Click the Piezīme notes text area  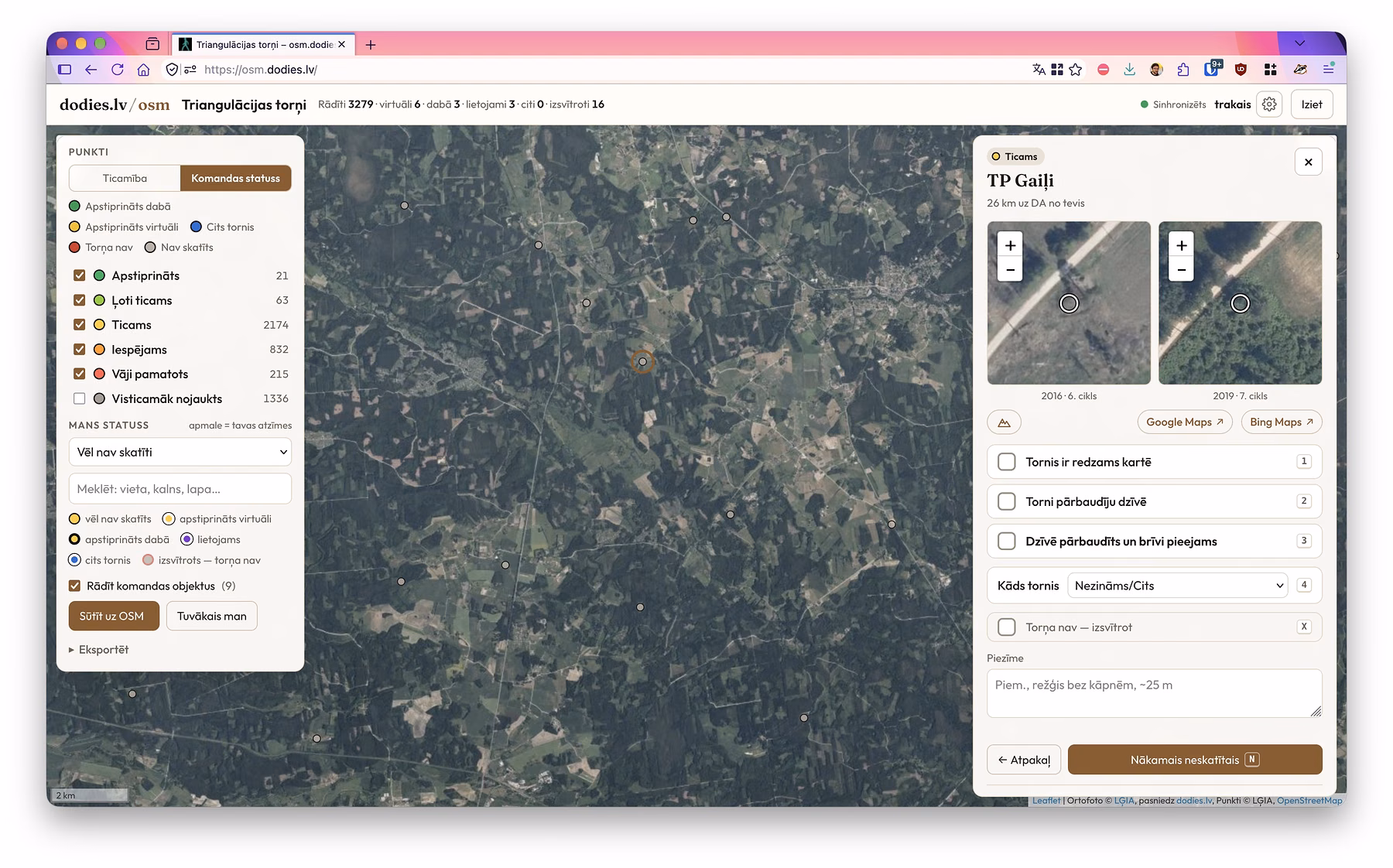[x=1154, y=693]
